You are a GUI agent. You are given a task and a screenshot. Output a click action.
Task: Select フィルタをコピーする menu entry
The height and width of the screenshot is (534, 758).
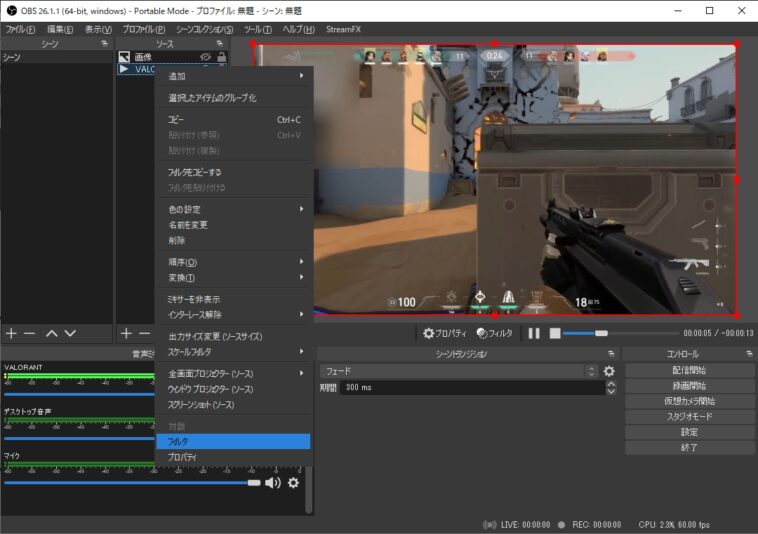coord(233,172)
